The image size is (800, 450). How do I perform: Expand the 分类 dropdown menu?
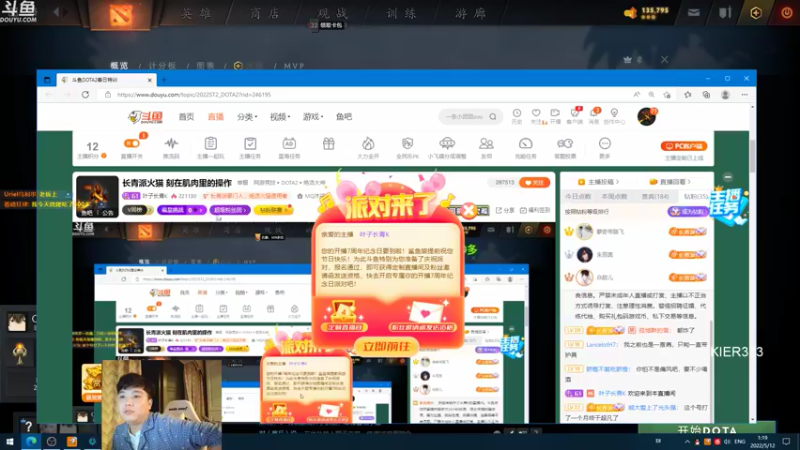[x=247, y=117]
